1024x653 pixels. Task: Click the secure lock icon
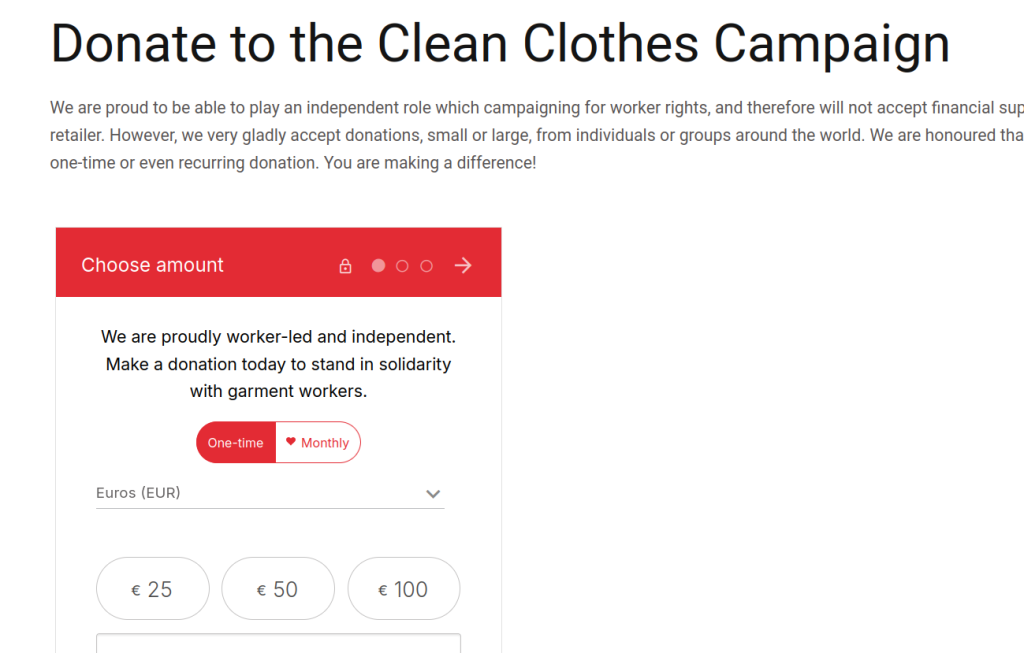(345, 266)
